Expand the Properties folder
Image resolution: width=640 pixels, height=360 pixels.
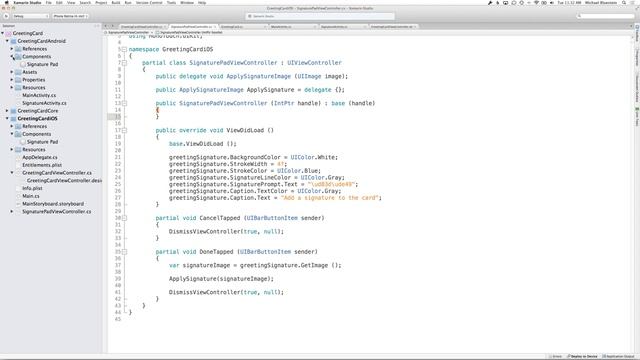pos(12,80)
